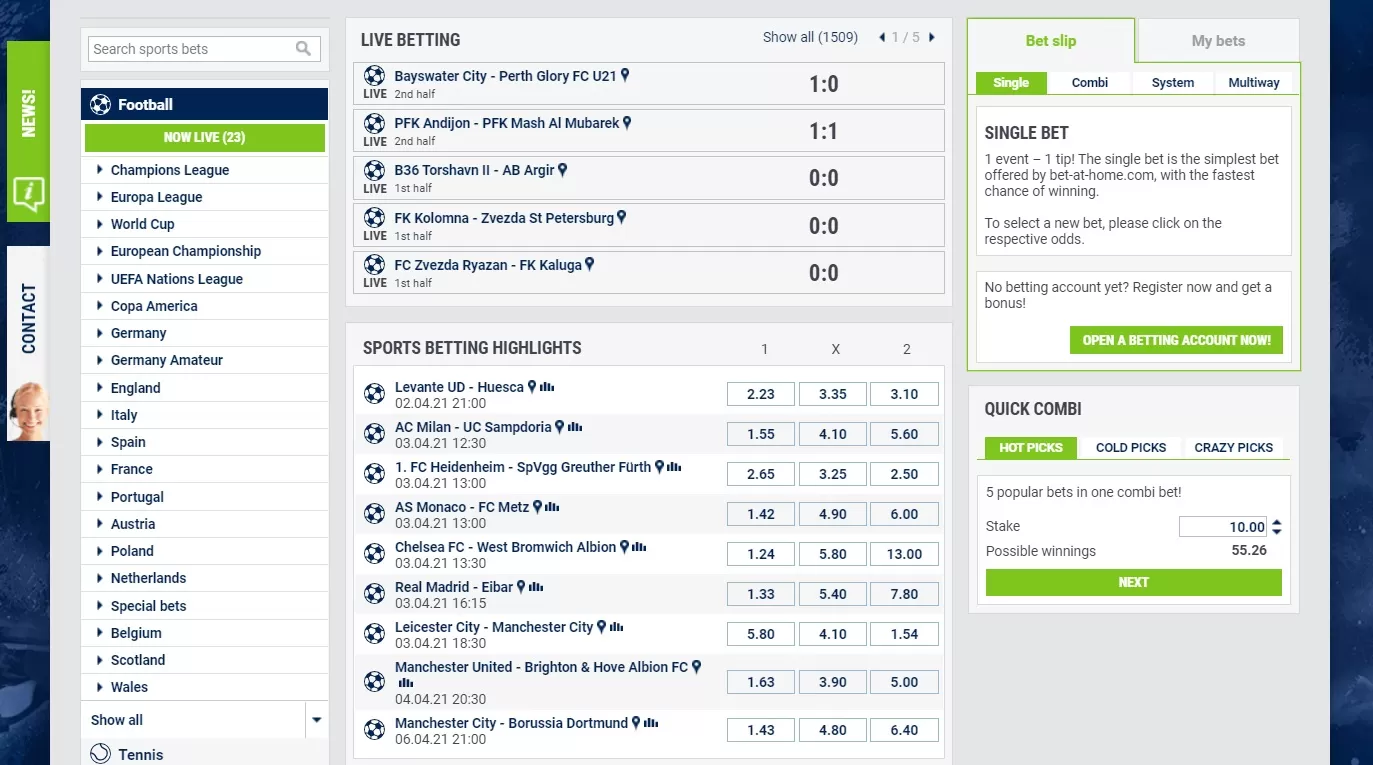The width and height of the screenshot is (1373, 765).
Task: Click NEXT in the Quick Combi panel
Action: tap(1132, 582)
